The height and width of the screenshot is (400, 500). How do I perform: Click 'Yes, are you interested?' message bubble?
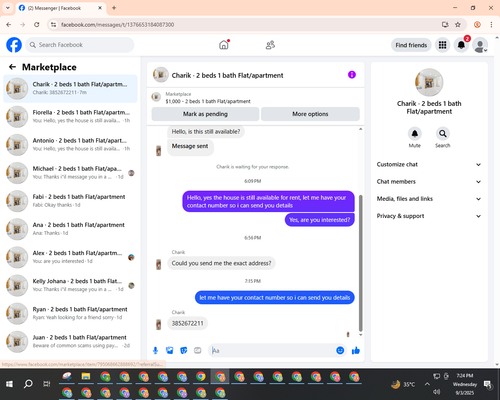pyautogui.click(x=320, y=220)
